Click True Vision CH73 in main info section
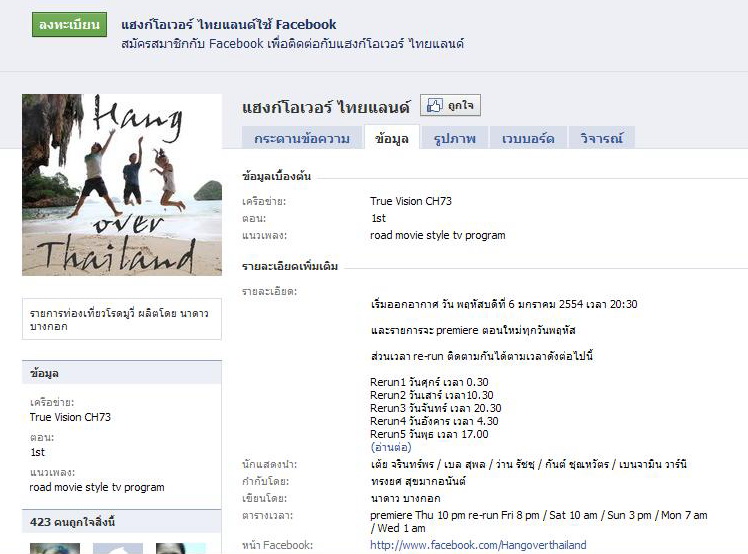 click(x=411, y=201)
